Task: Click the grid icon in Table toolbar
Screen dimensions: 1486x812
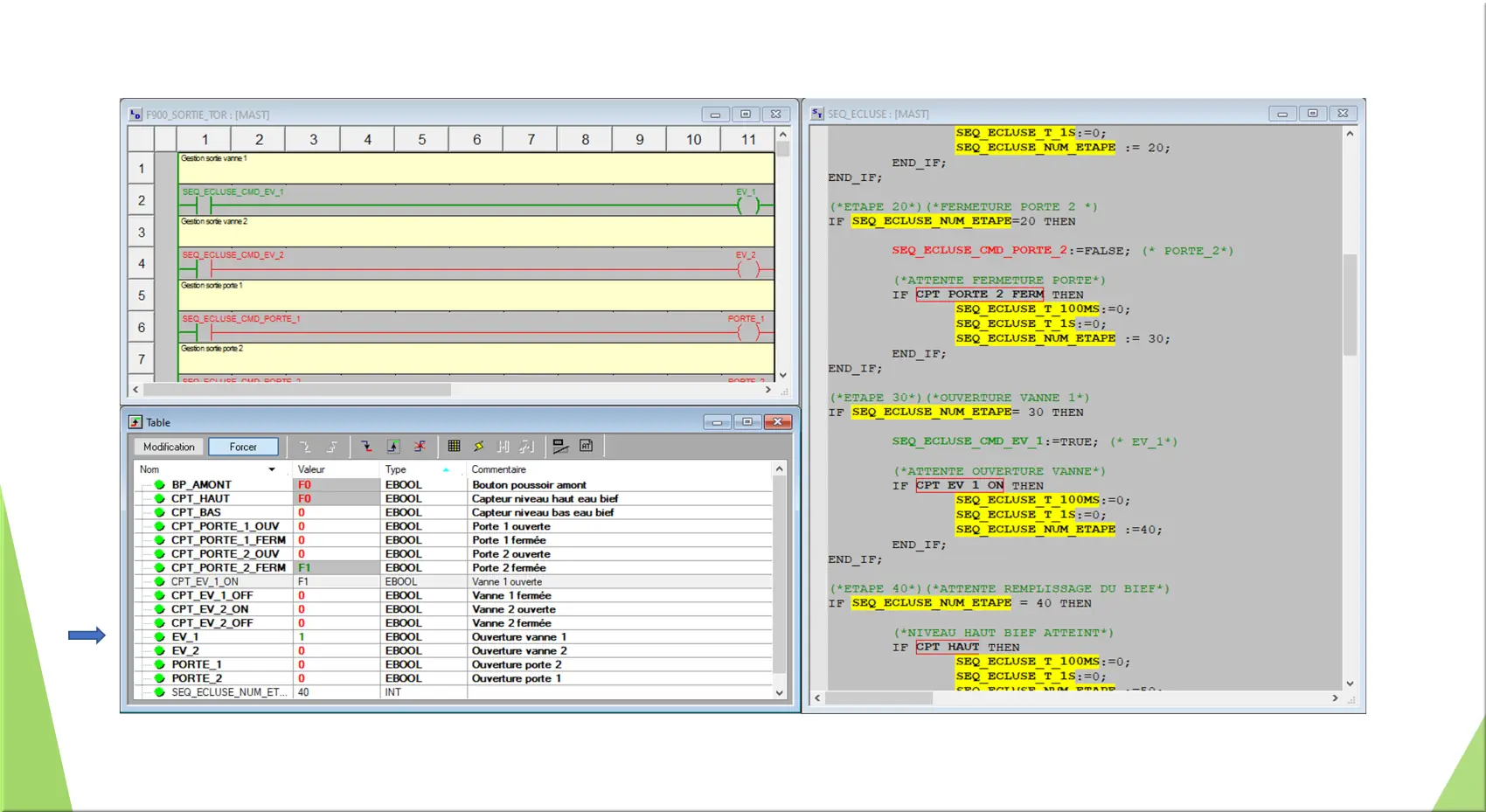Action: click(454, 447)
